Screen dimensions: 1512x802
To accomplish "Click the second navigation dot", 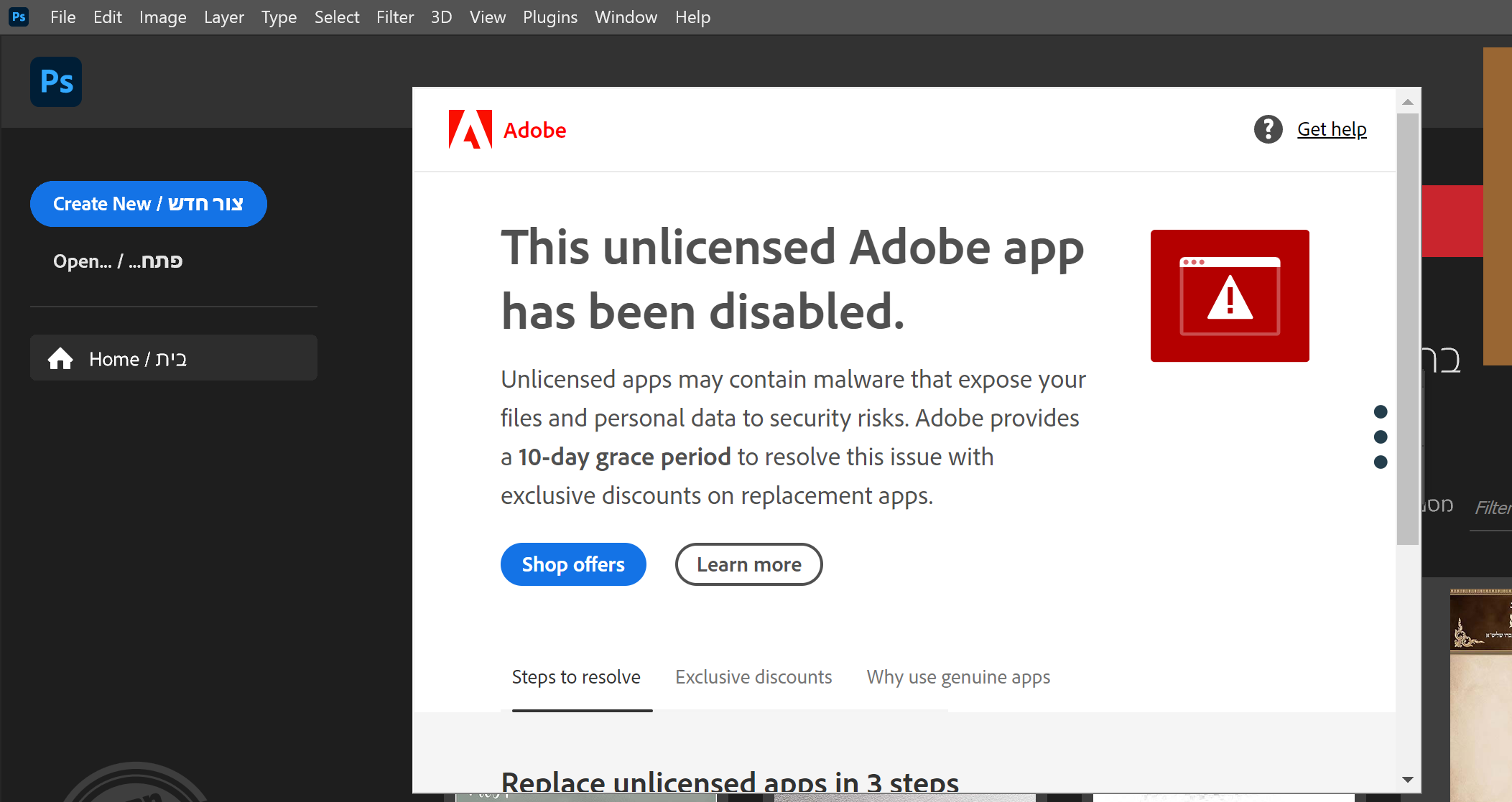I will pyautogui.click(x=1381, y=437).
